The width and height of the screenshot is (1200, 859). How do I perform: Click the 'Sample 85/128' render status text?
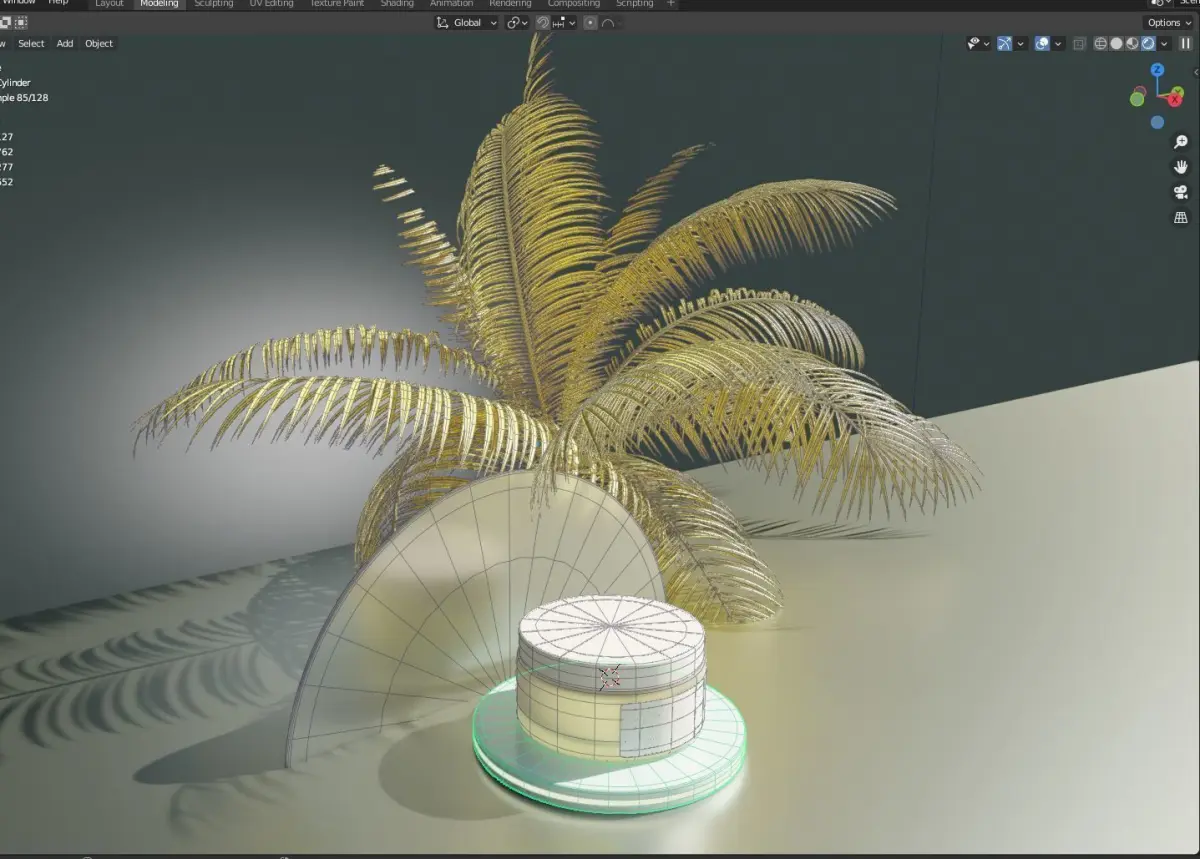pos(24,98)
